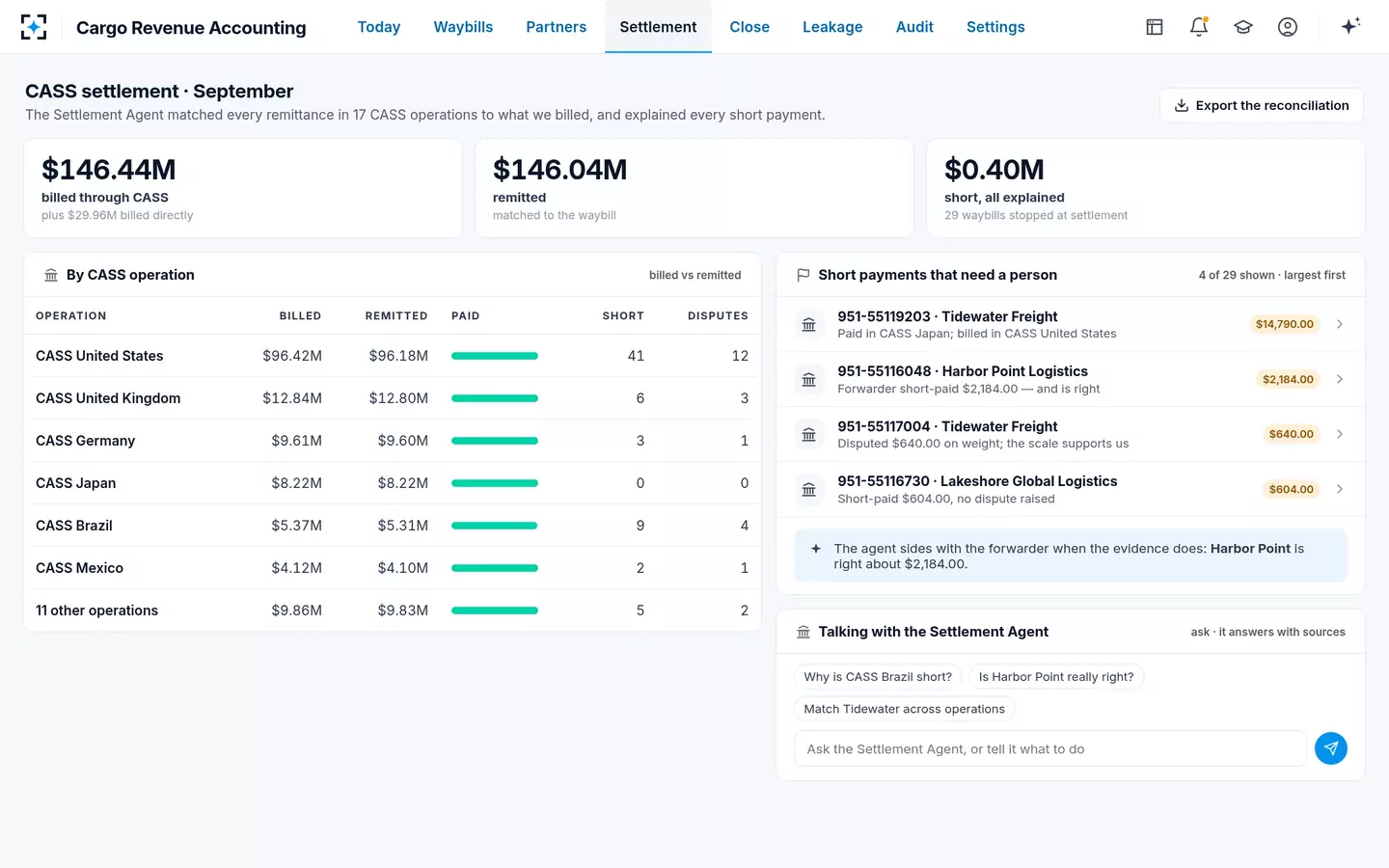Click the $14,790.00 amount badge
This screenshot has height=868, width=1389.
point(1284,324)
